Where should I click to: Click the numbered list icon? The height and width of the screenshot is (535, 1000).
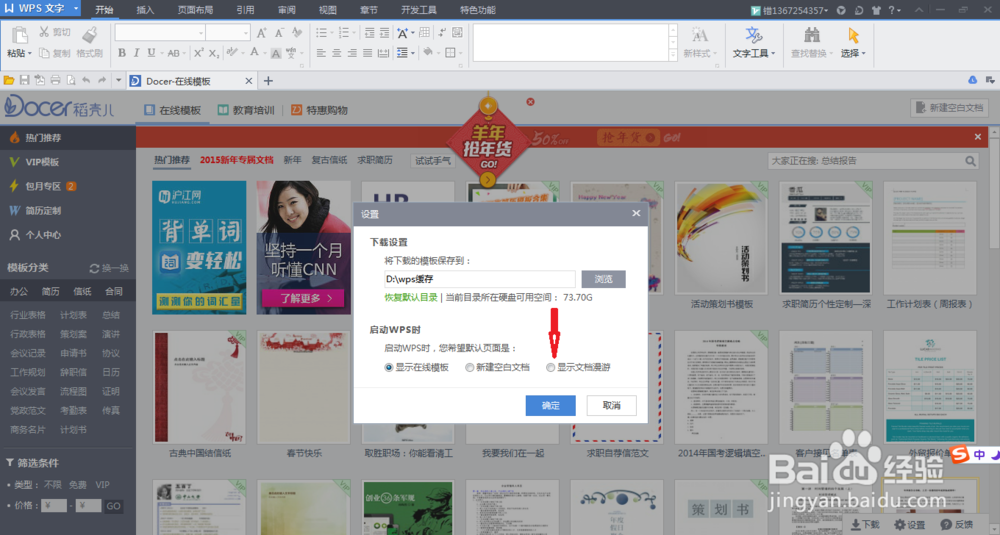click(343, 33)
